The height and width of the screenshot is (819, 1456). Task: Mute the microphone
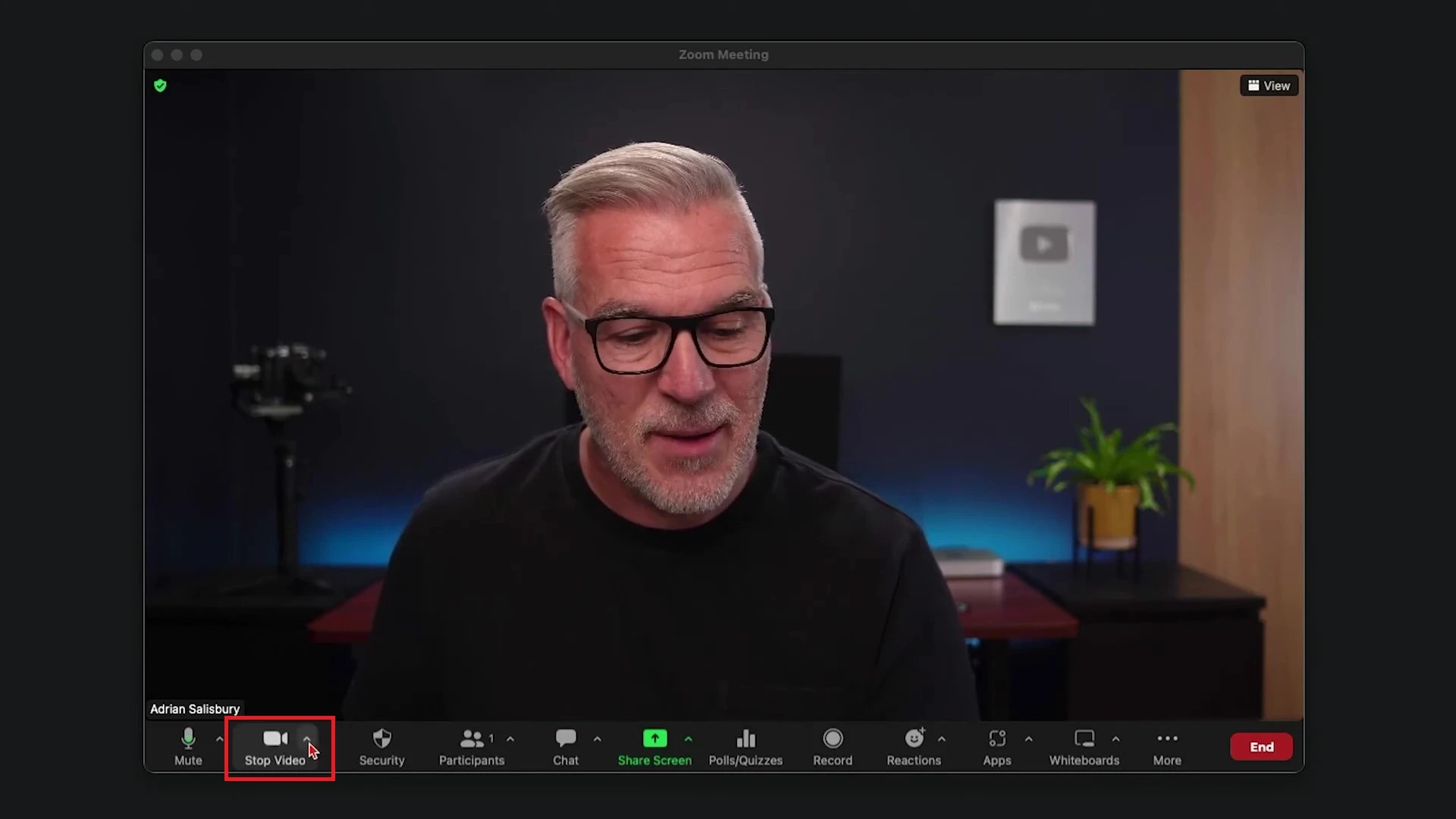tap(187, 747)
